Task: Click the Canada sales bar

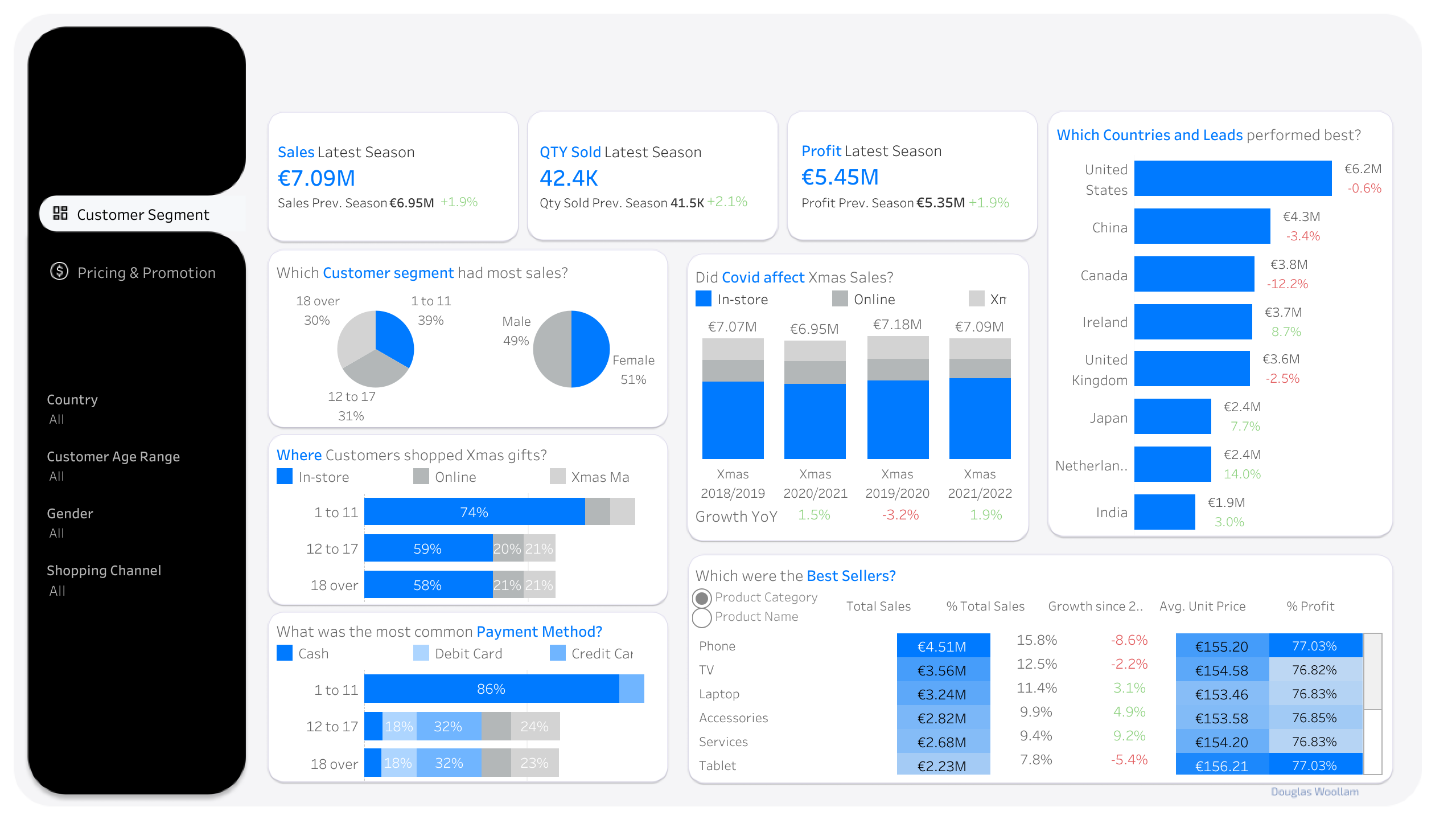Action: pyautogui.click(x=1194, y=274)
